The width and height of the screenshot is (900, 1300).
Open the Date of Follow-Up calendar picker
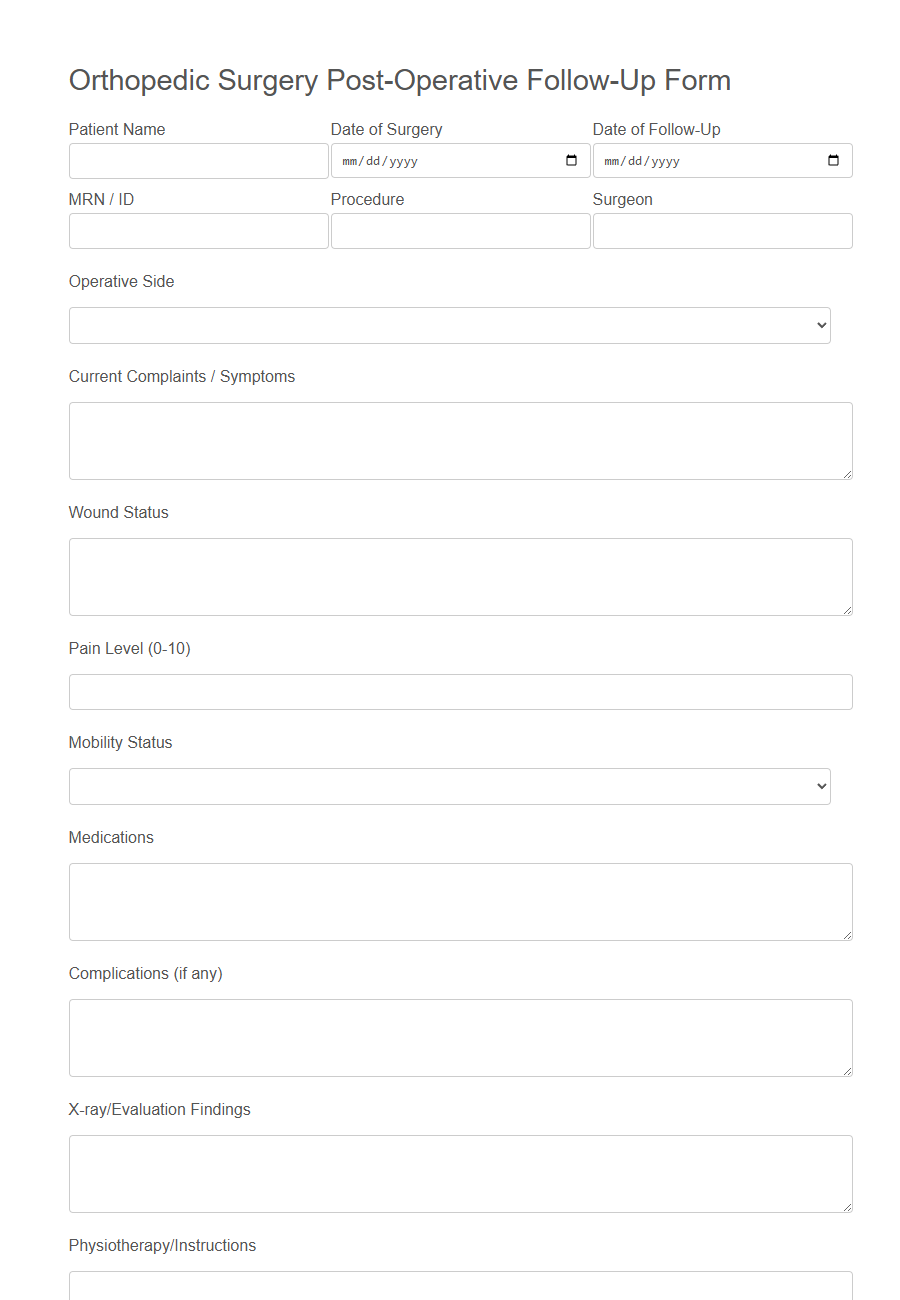click(833, 160)
